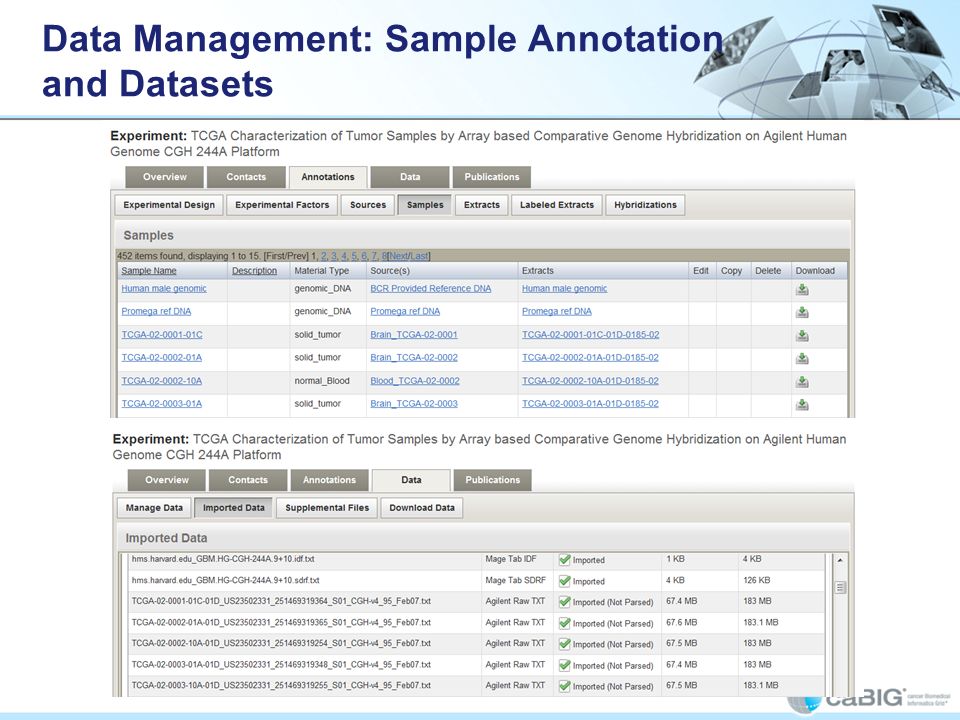The width and height of the screenshot is (960, 720).
Task: Click the Imported Data list scrollbar thumb
Action: tap(840, 588)
